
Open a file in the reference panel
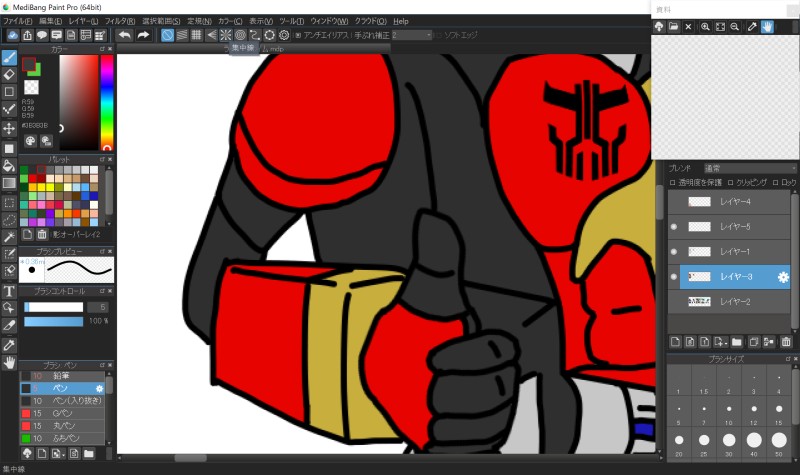point(673,27)
